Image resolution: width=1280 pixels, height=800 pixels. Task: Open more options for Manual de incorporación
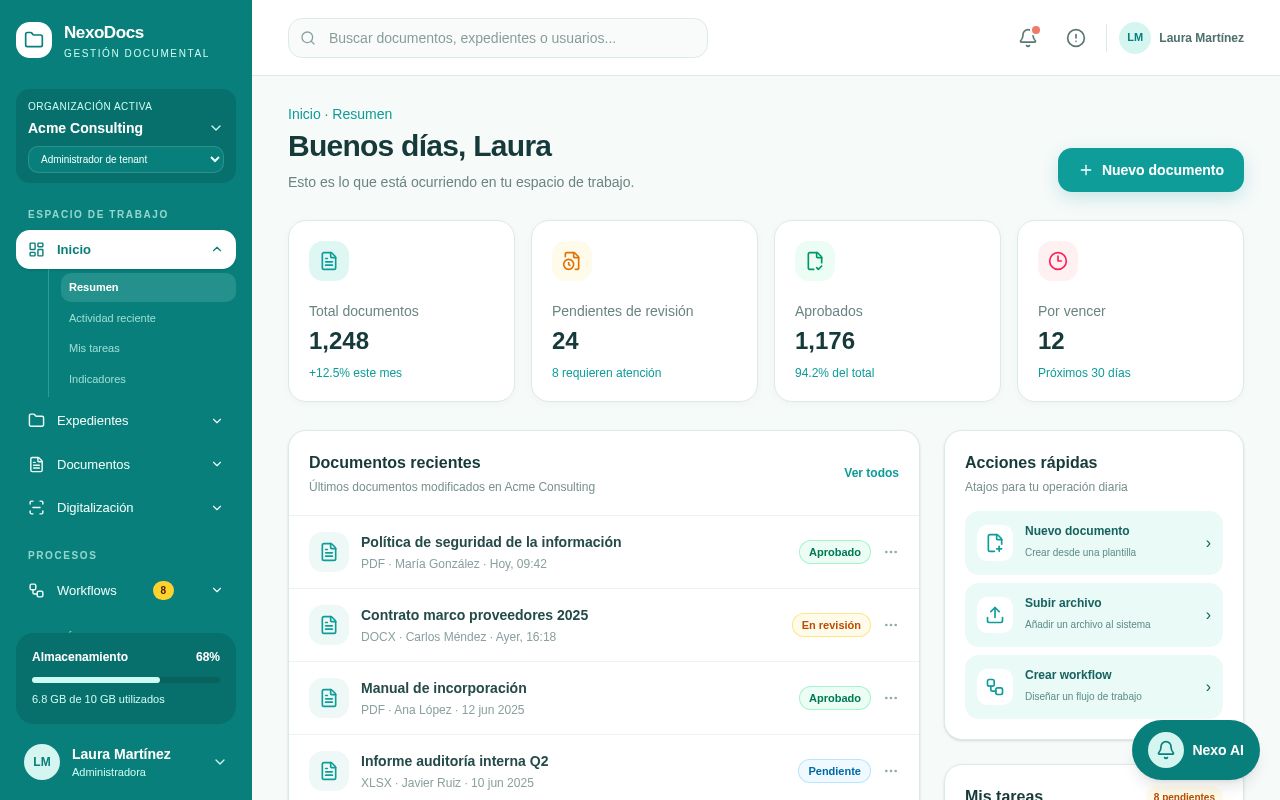coord(891,698)
